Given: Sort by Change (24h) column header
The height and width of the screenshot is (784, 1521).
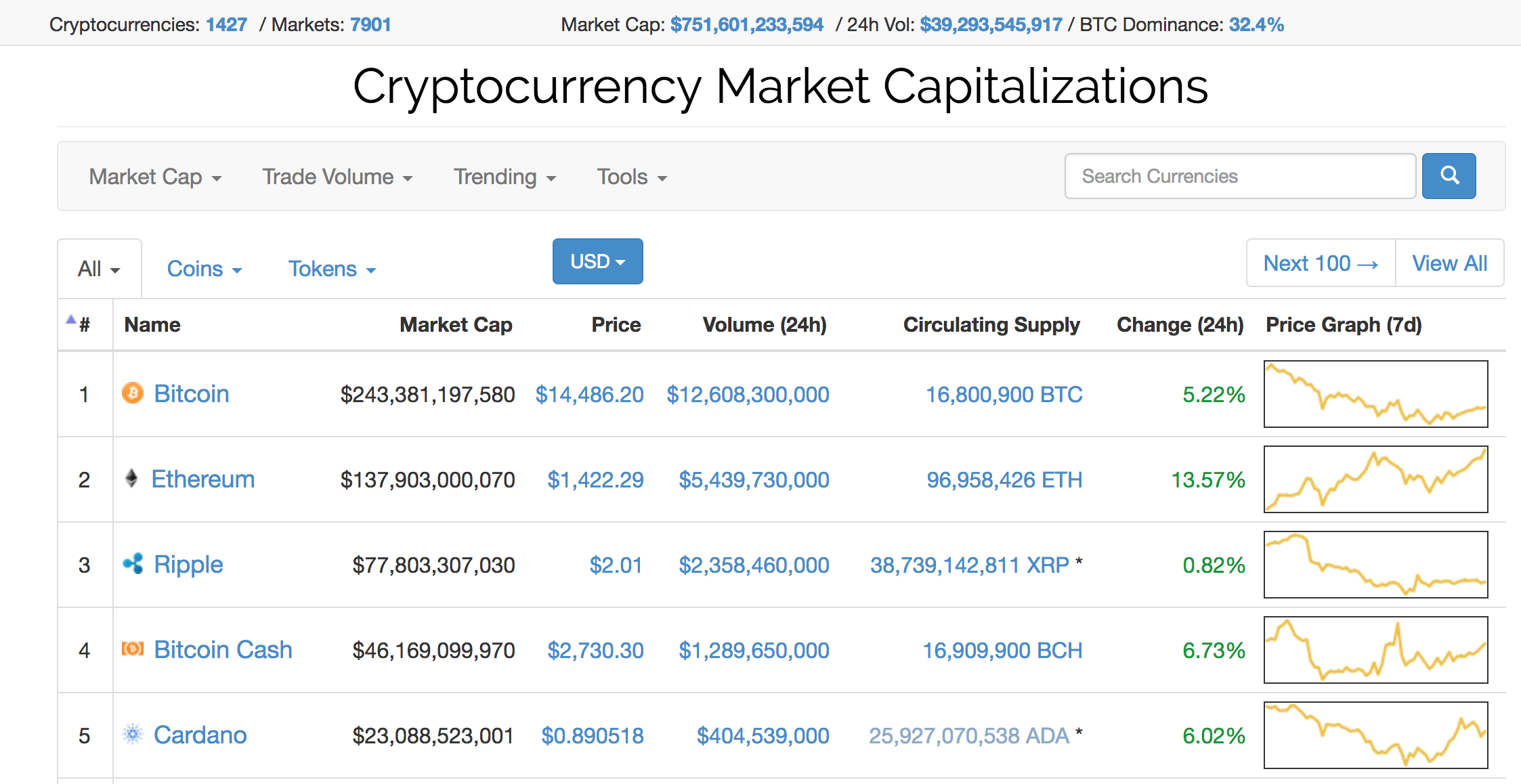Looking at the screenshot, I should [x=1180, y=324].
